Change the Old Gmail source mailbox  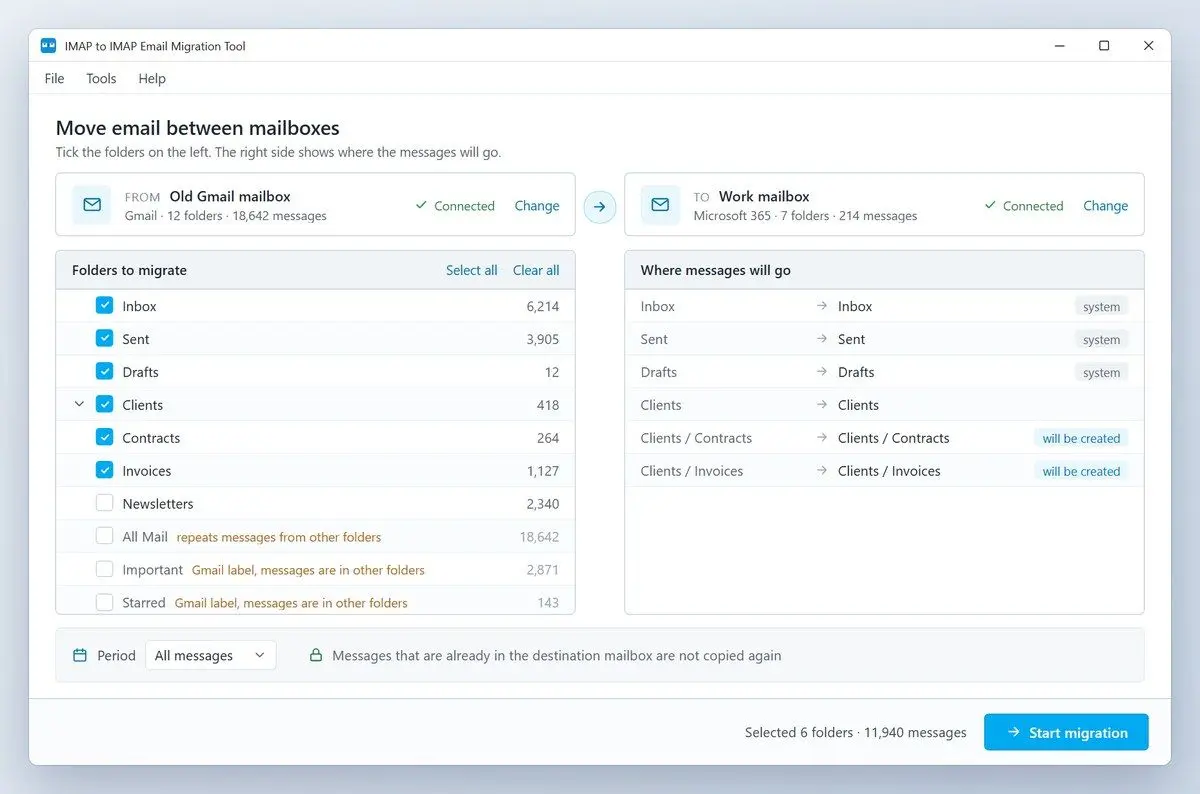[x=537, y=206]
